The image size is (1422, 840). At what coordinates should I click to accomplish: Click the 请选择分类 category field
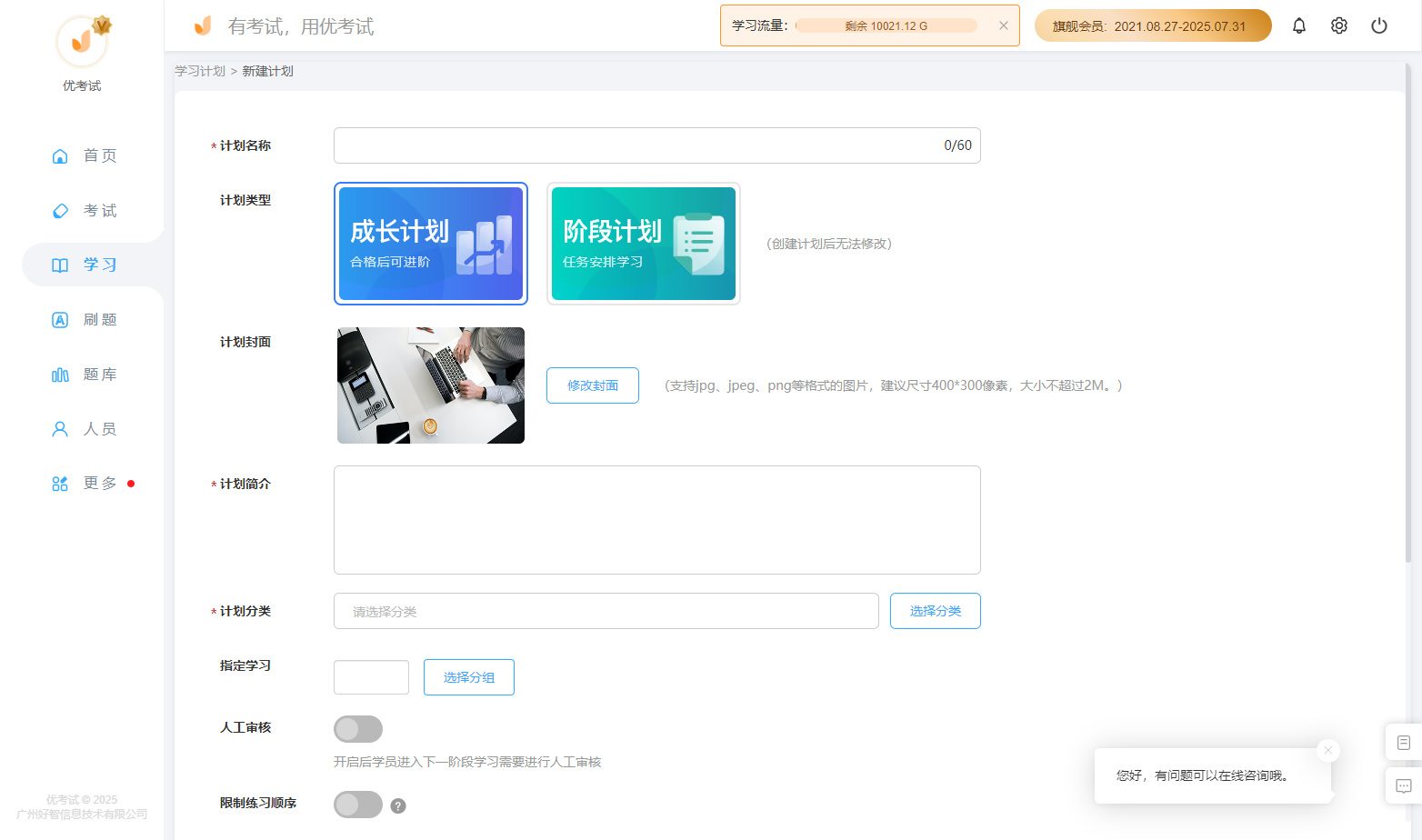pyautogui.click(x=606, y=611)
